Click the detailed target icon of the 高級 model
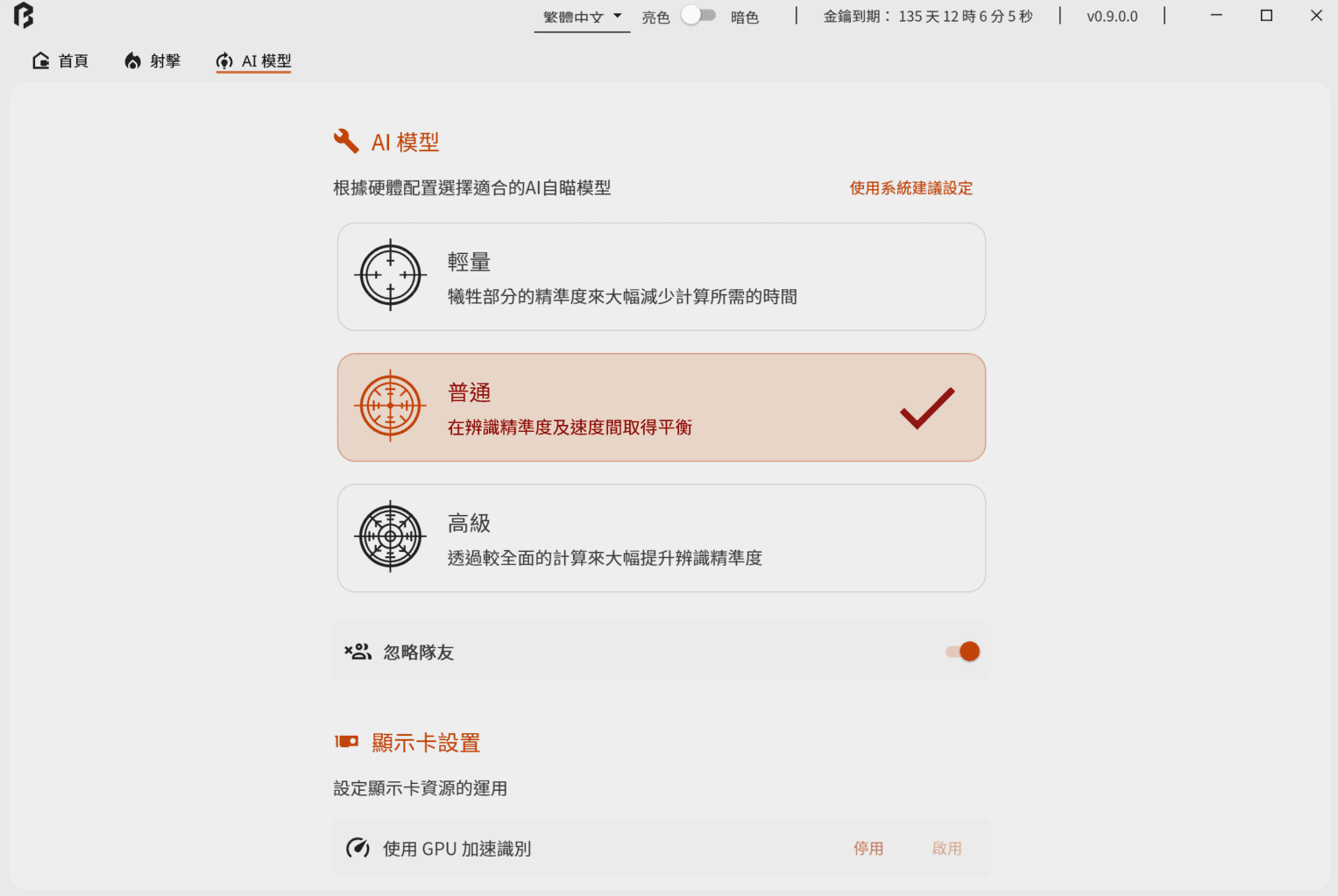The image size is (1338, 896). [391, 536]
